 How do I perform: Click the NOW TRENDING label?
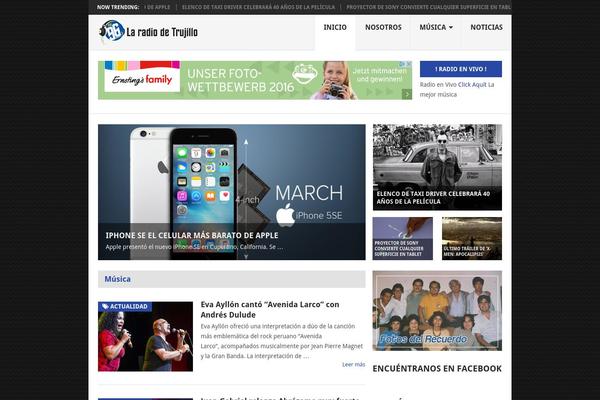(118, 7)
